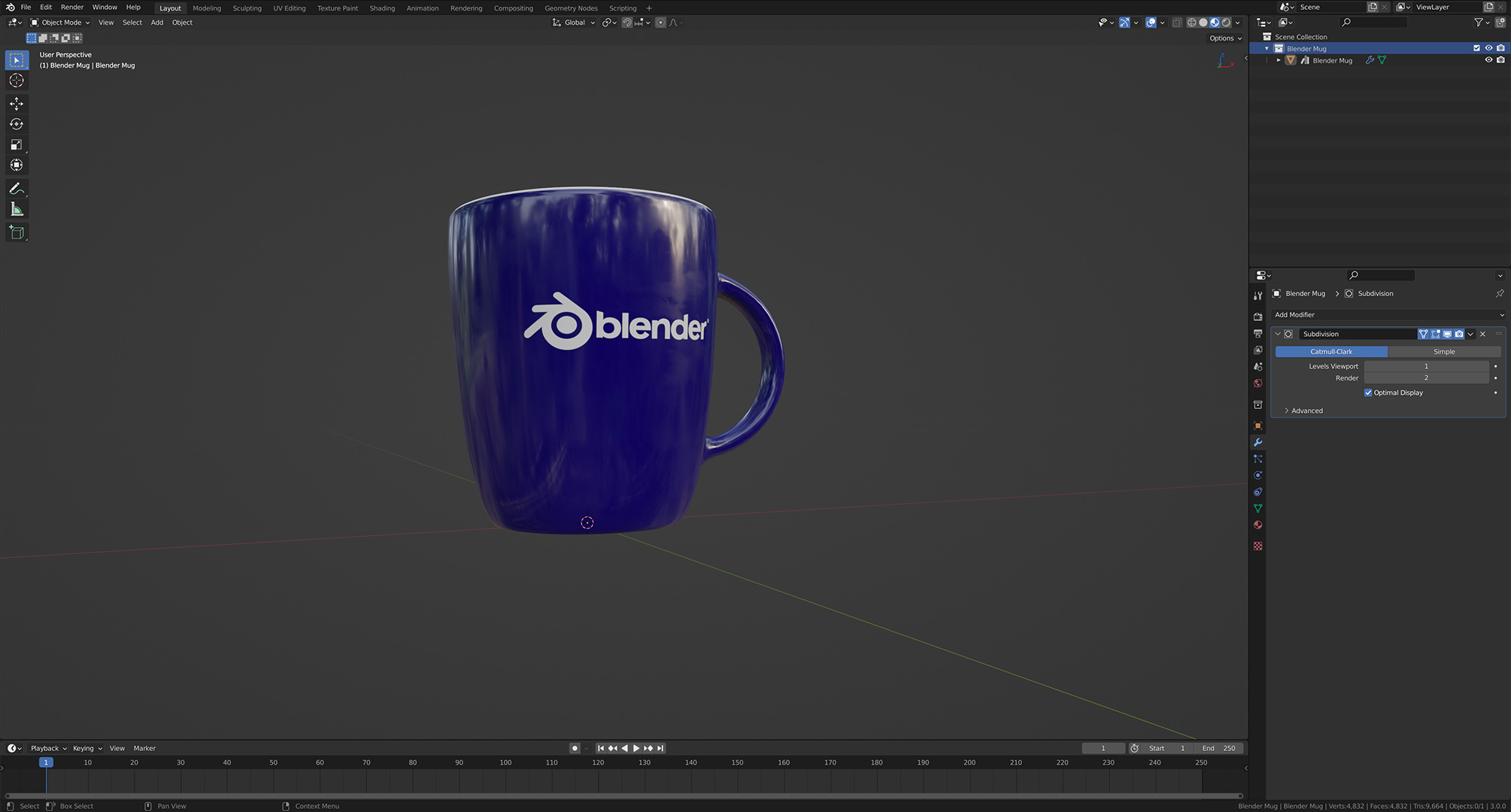
Task: Click the Levels Viewport value field
Action: 1426,366
